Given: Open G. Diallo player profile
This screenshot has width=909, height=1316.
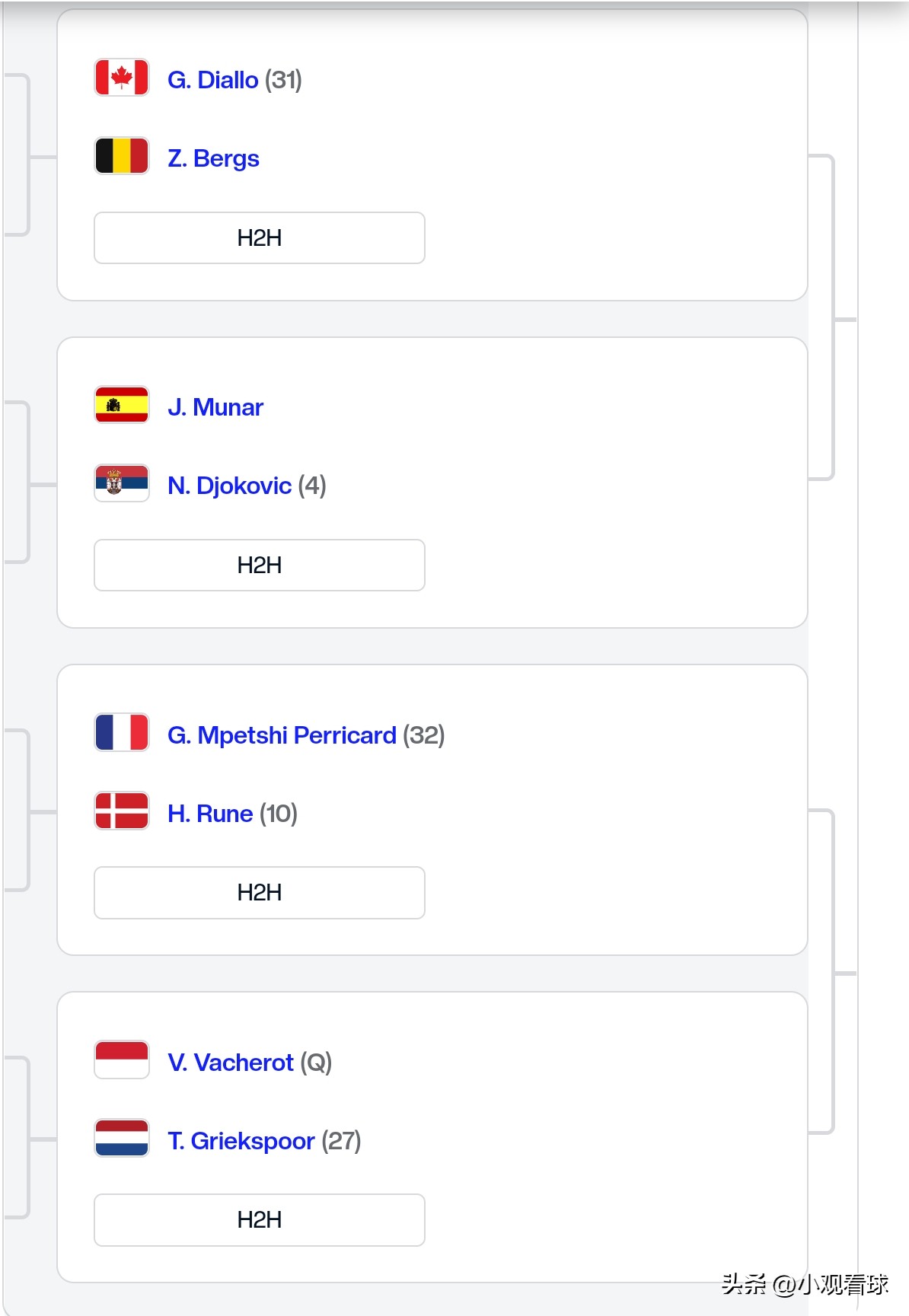Looking at the screenshot, I should (212, 80).
